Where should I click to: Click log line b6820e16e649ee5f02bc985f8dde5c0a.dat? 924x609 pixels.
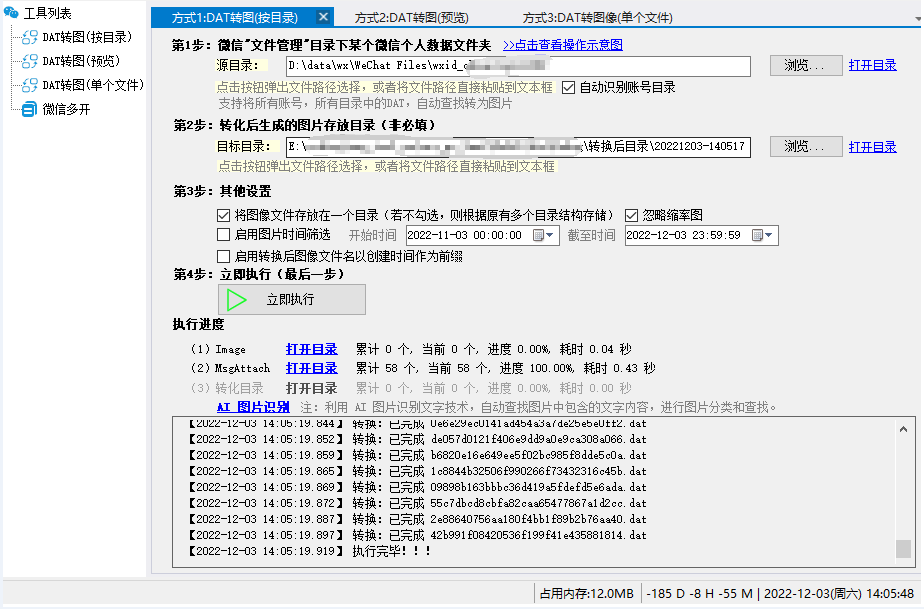[417, 455]
